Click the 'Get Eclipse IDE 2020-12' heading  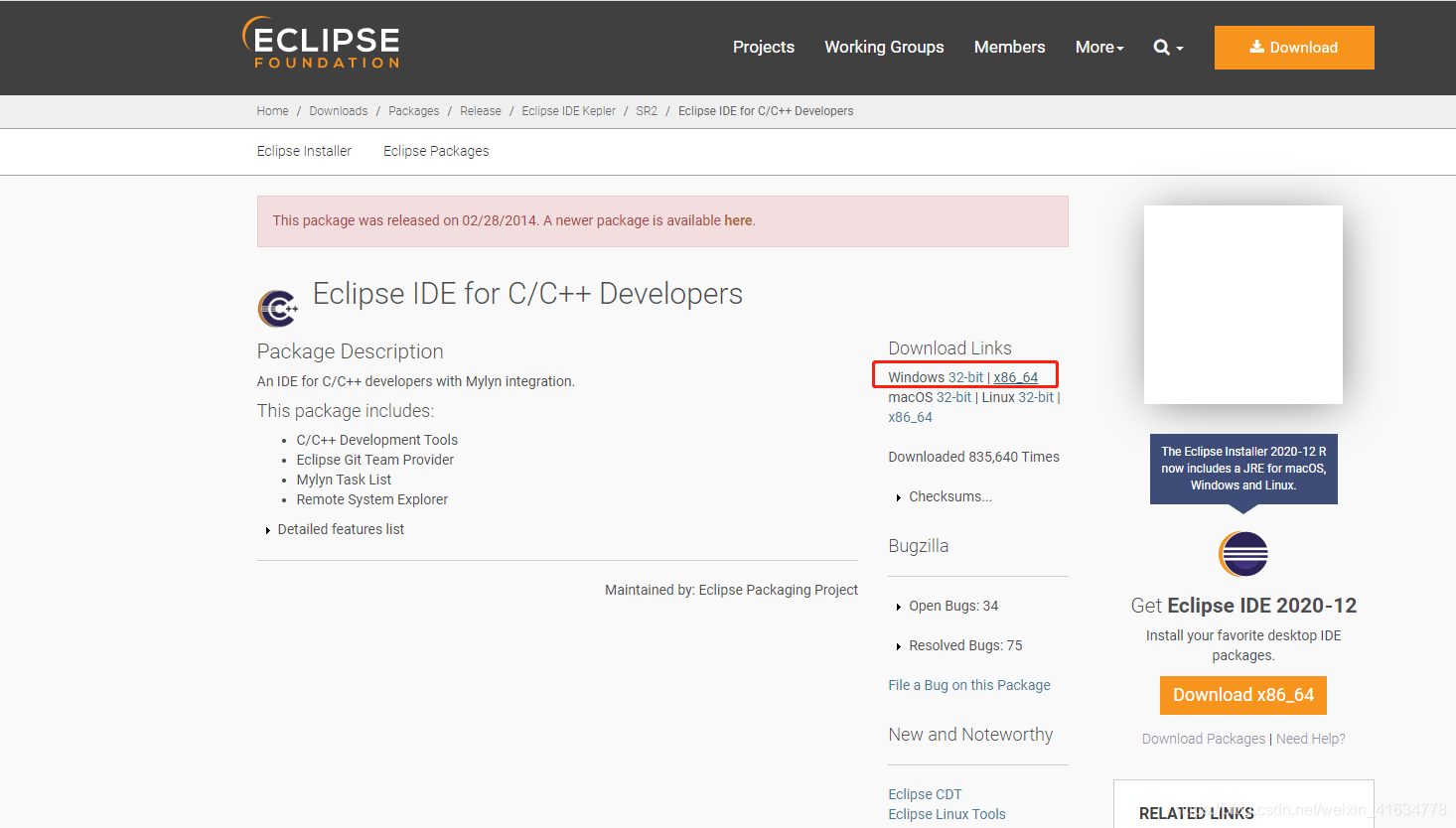1243,606
